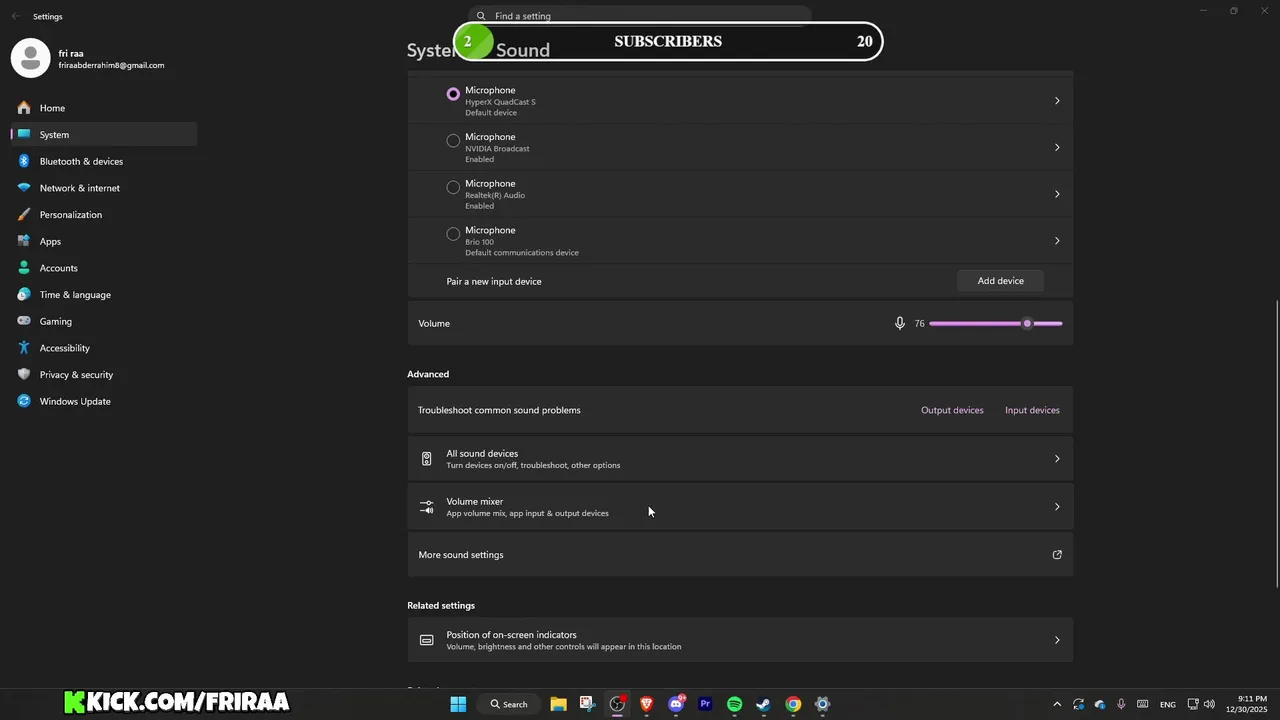
Task: Open Google Chrome from taskbar
Action: (x=793, y=704)
